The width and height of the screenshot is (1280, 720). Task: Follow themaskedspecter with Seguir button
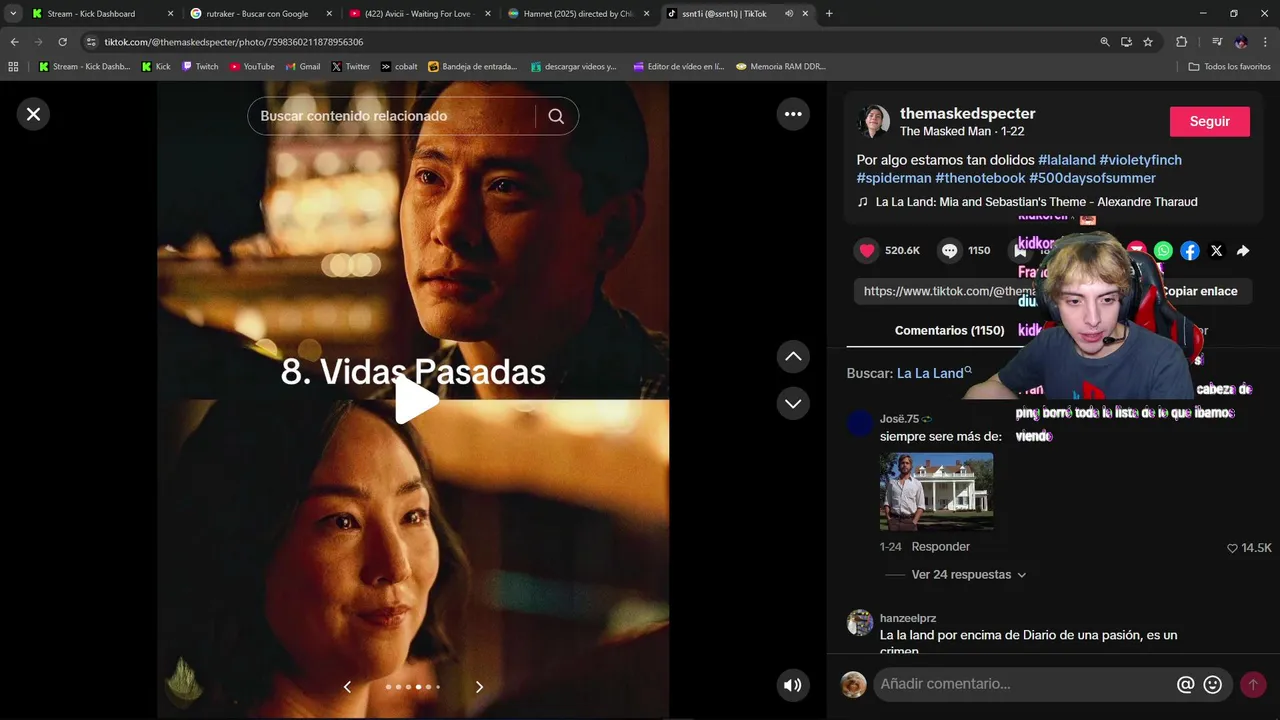click(1210, 121)
